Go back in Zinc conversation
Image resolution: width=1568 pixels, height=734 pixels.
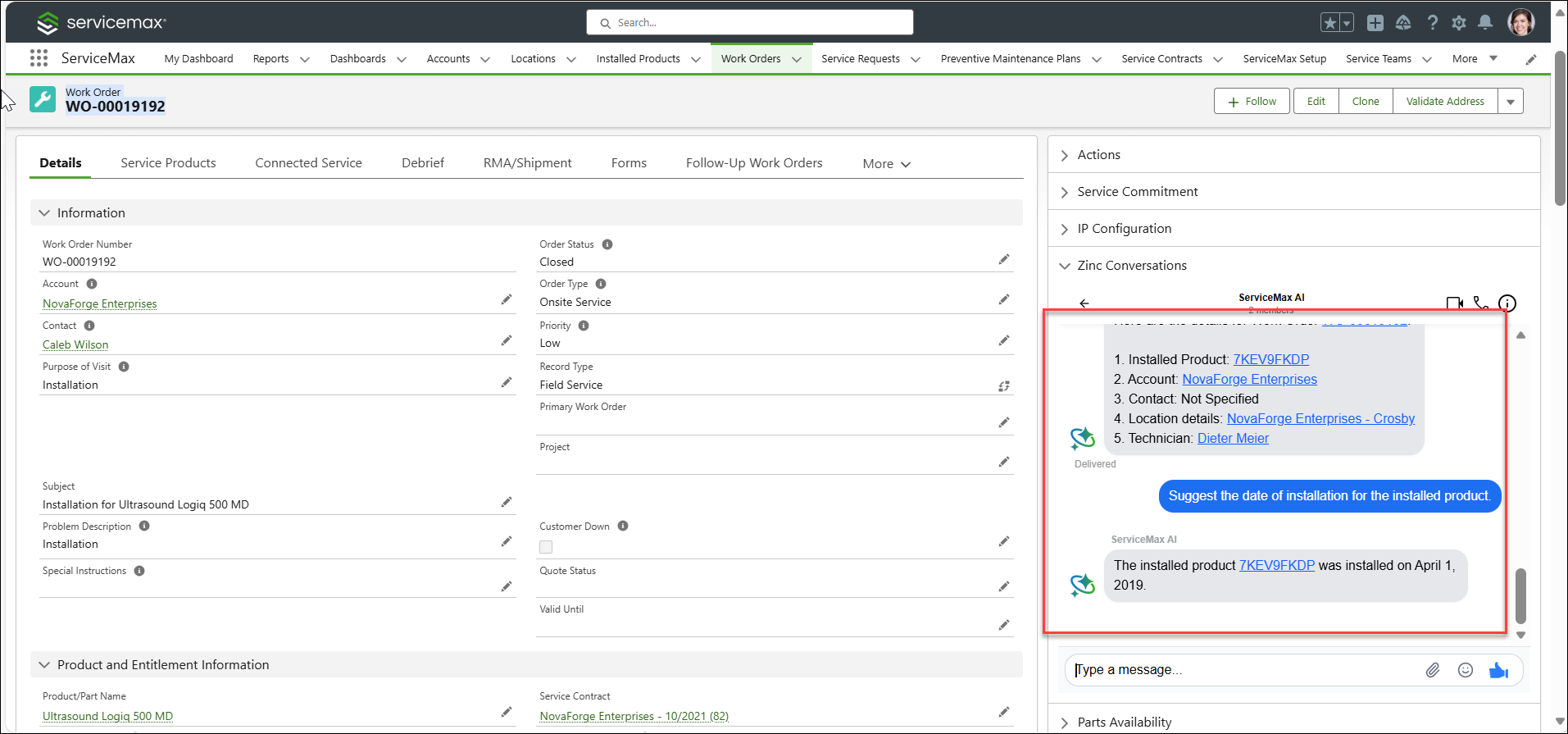[1084, 303]
